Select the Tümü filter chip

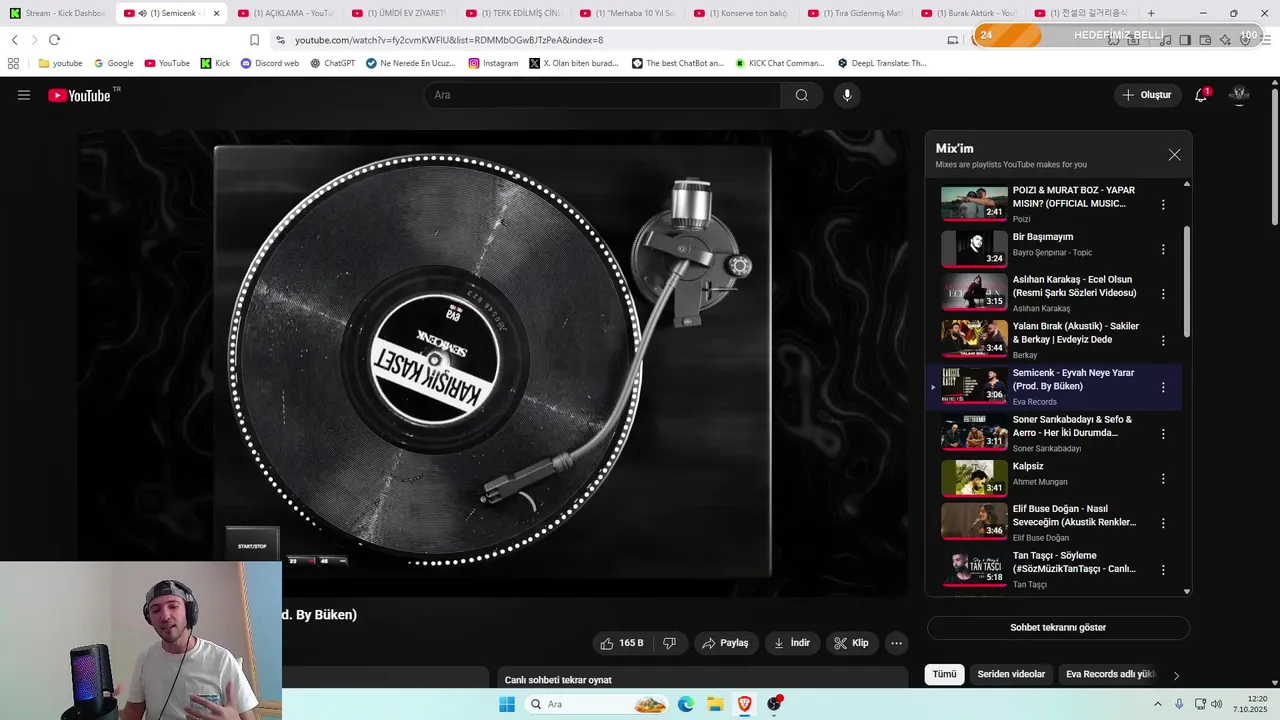[944, 674]
